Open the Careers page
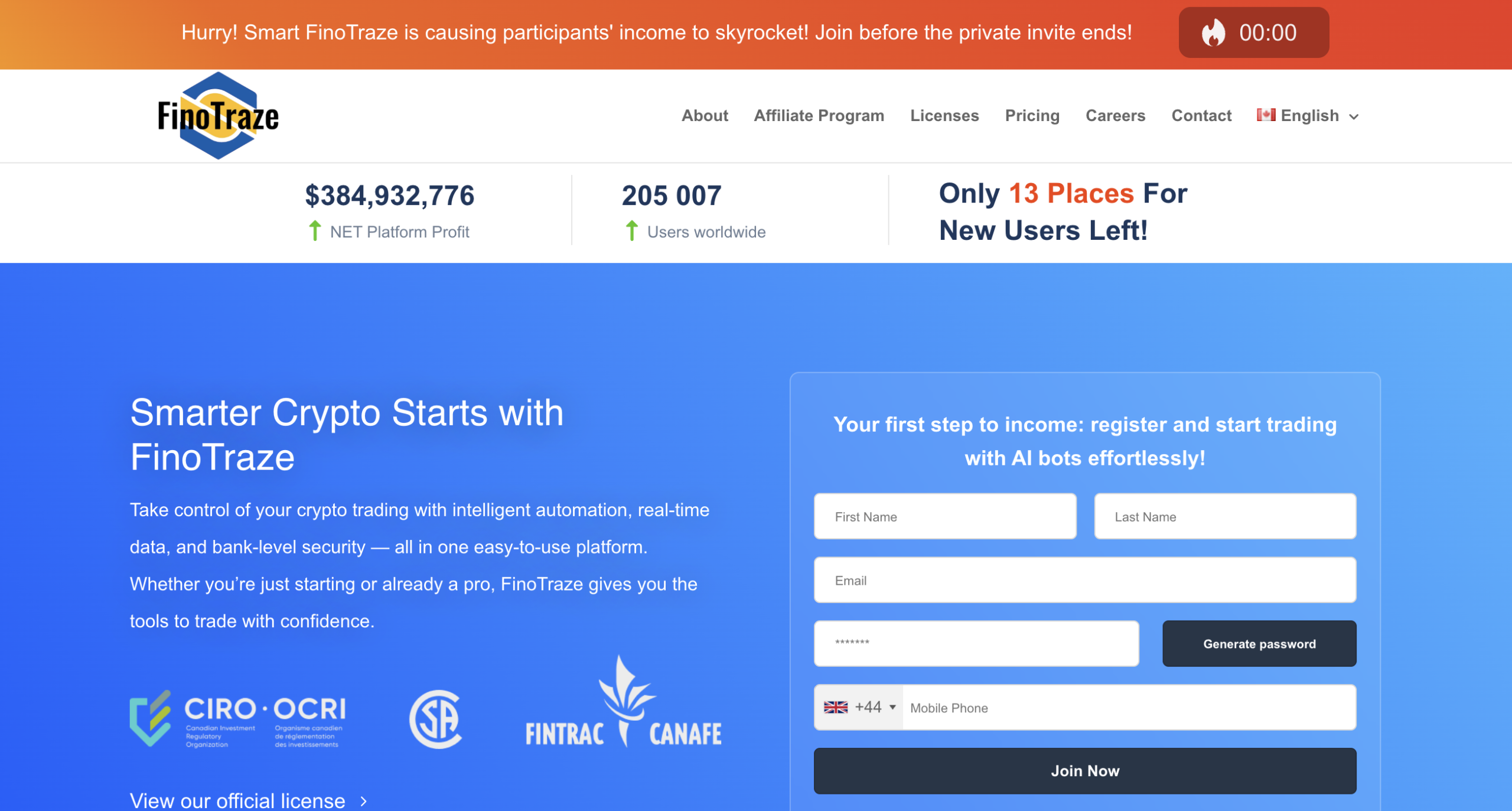This screenshot has width=1512, height=811. click(x=1115, y=115)
